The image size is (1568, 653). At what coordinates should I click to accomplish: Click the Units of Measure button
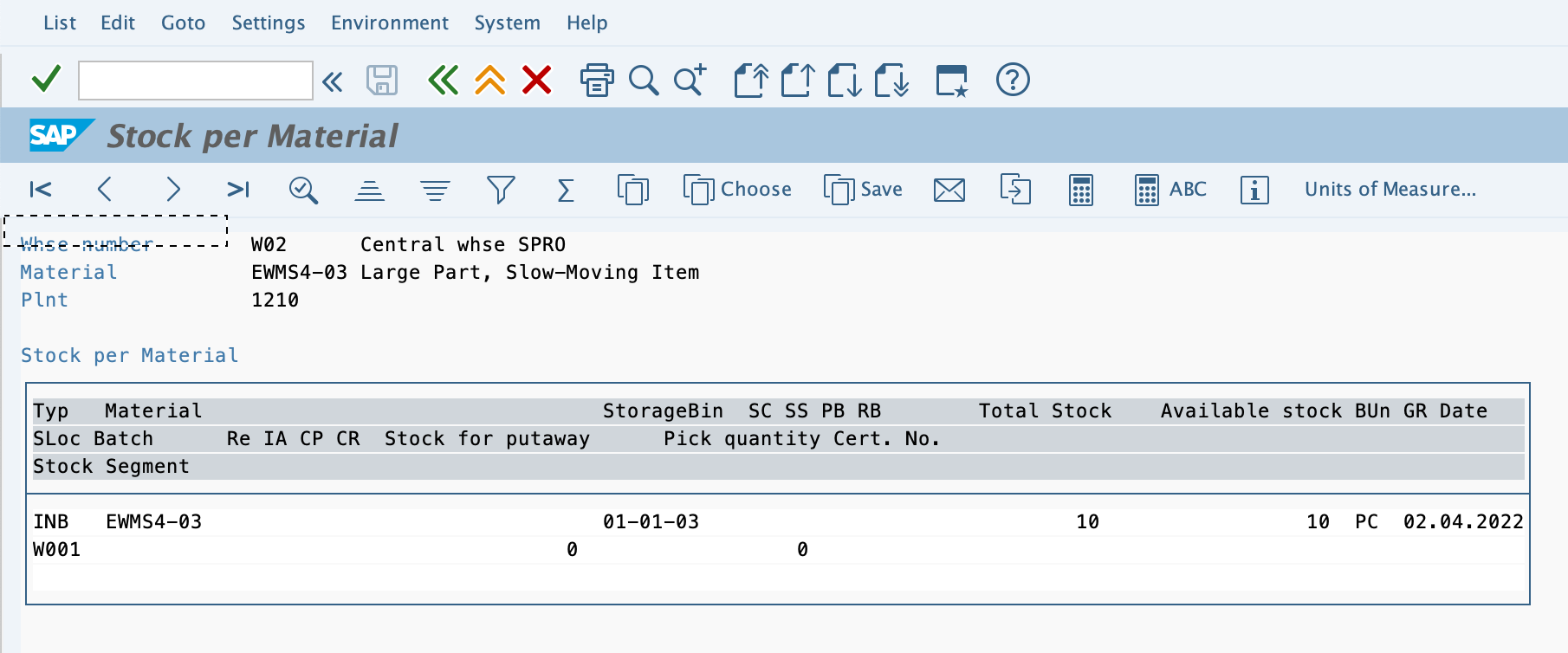tap(1390, 190)
